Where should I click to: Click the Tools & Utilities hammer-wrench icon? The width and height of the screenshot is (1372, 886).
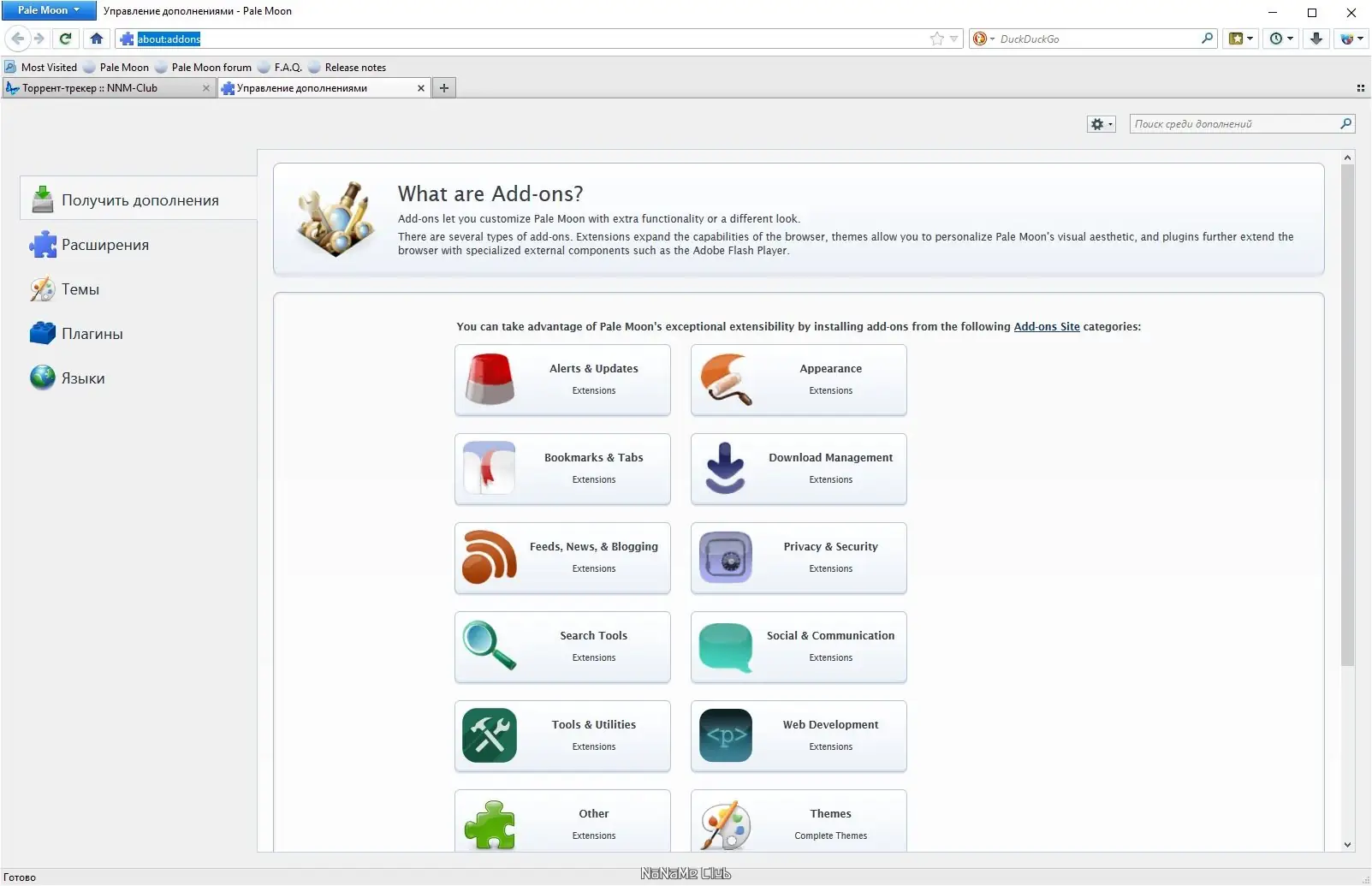click(x=490, y=735)
